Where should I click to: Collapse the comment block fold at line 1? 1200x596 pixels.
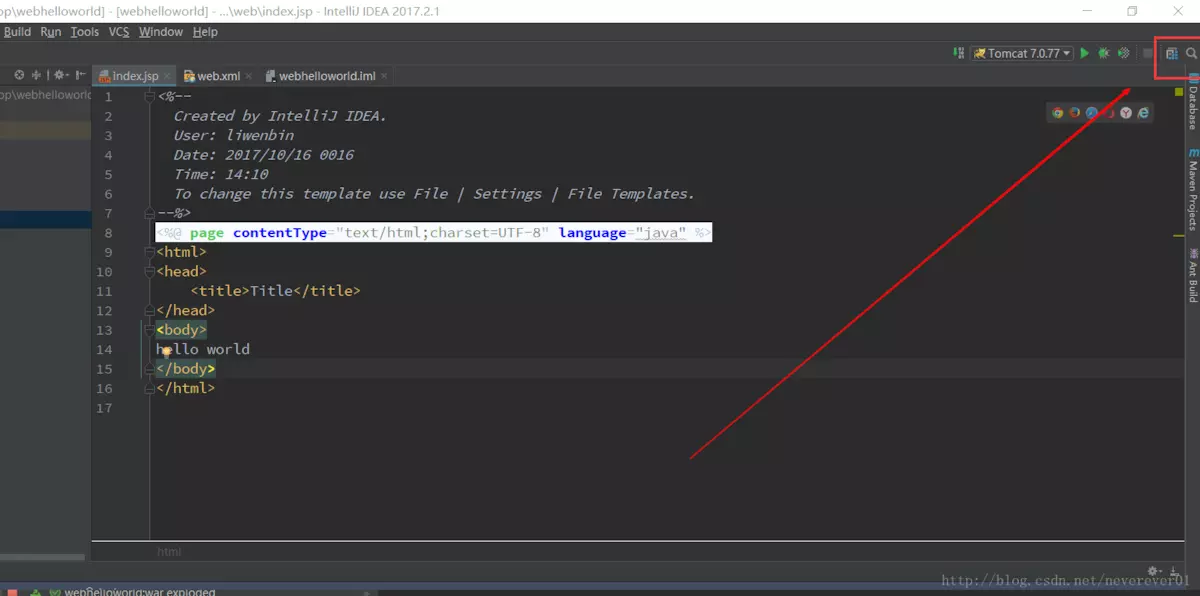pyautogui.click(x=150, y=97)
